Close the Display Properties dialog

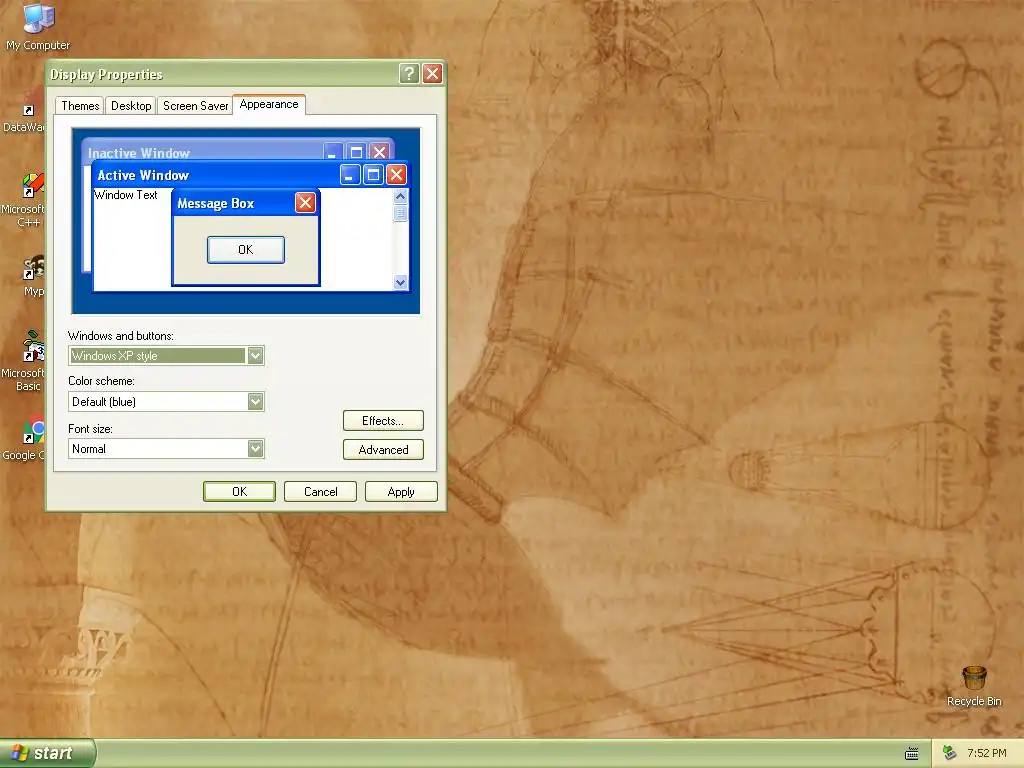point(432,74)
